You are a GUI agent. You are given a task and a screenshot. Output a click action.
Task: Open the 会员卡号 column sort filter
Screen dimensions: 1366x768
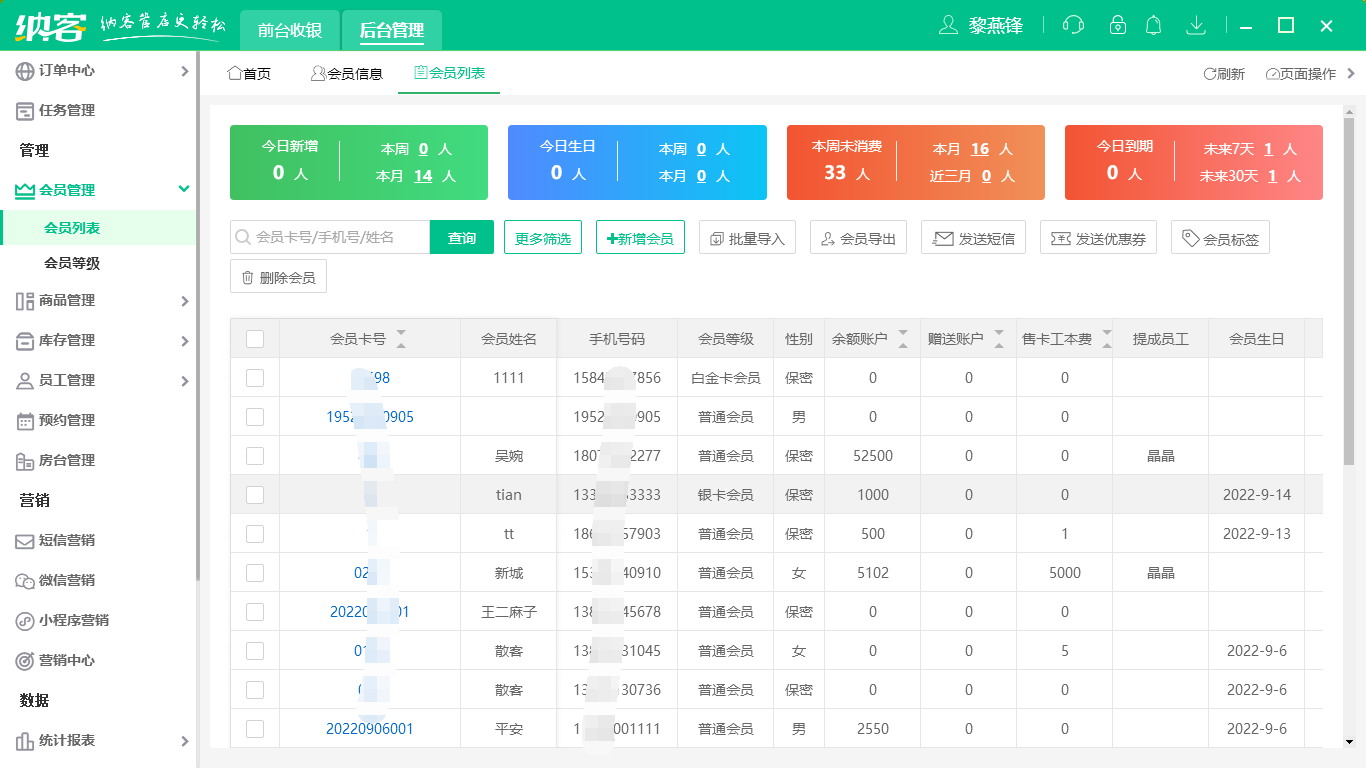(401, 338)
